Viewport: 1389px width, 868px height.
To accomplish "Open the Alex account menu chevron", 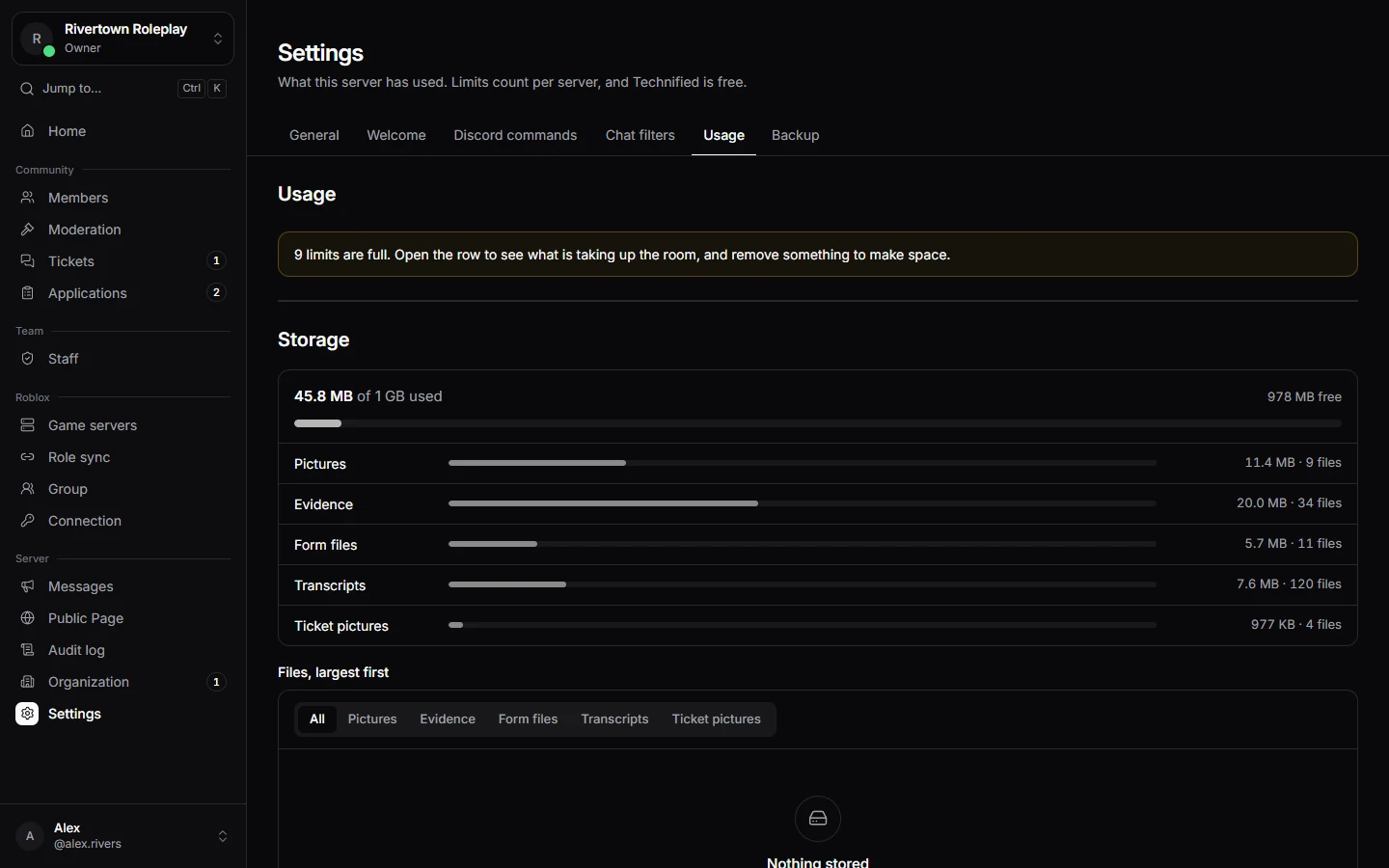I will pyautogui.click(x=223, y=836).
